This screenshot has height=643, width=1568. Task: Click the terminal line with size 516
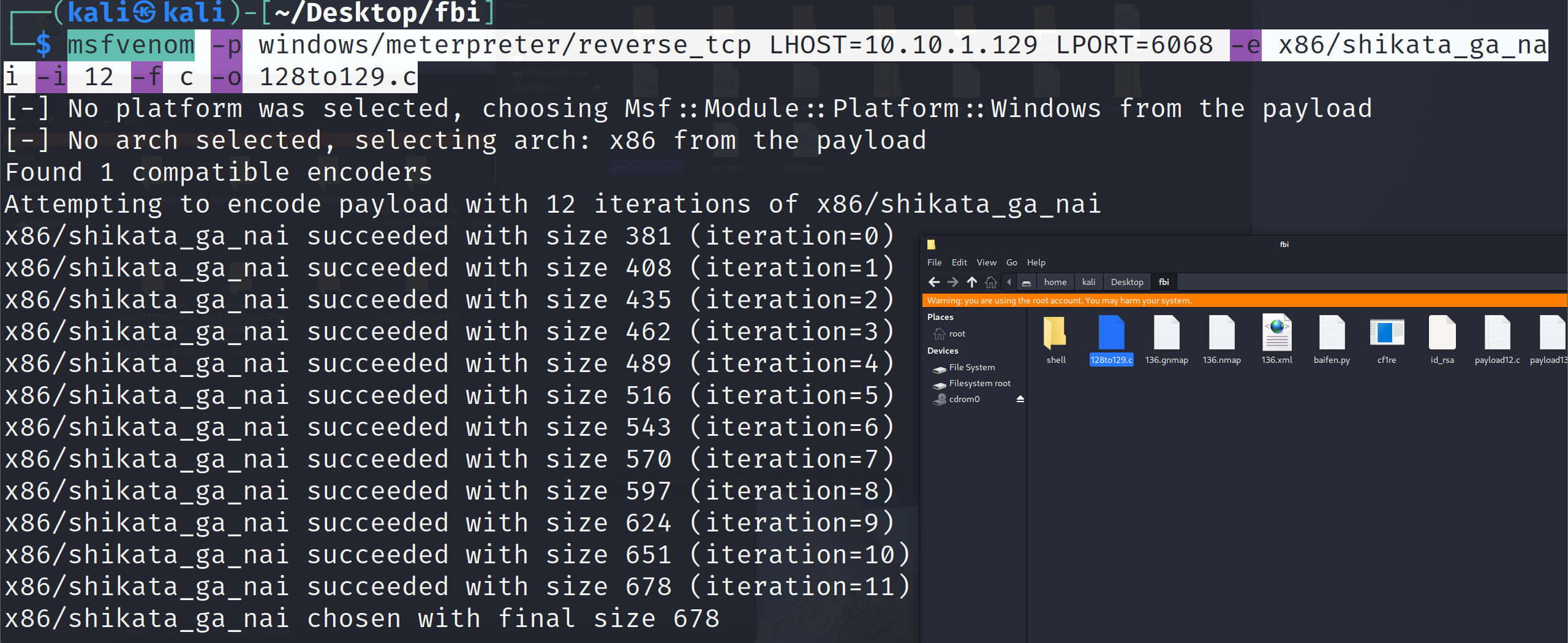coord(450,395)
